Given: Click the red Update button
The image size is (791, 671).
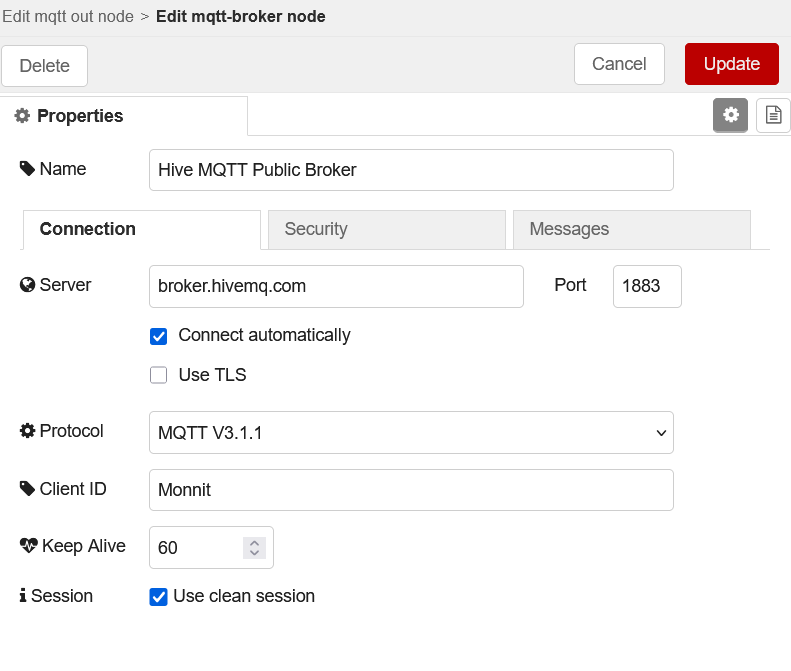Looking at the screenshot, I should click(731, 64).
